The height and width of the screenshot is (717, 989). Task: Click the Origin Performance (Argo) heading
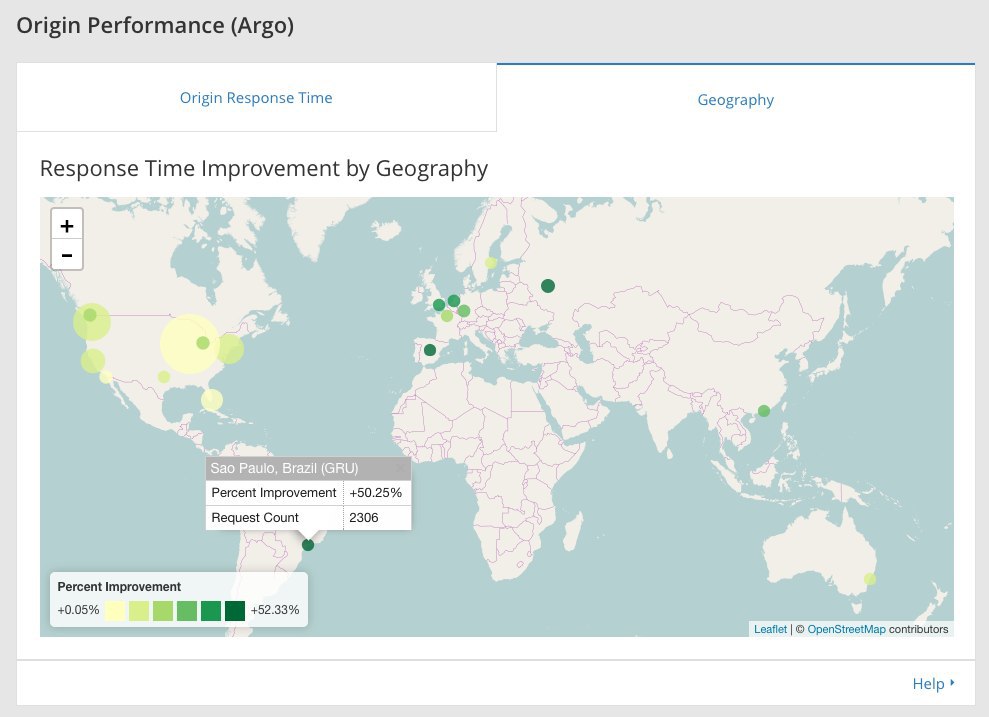tap(155, 26)
